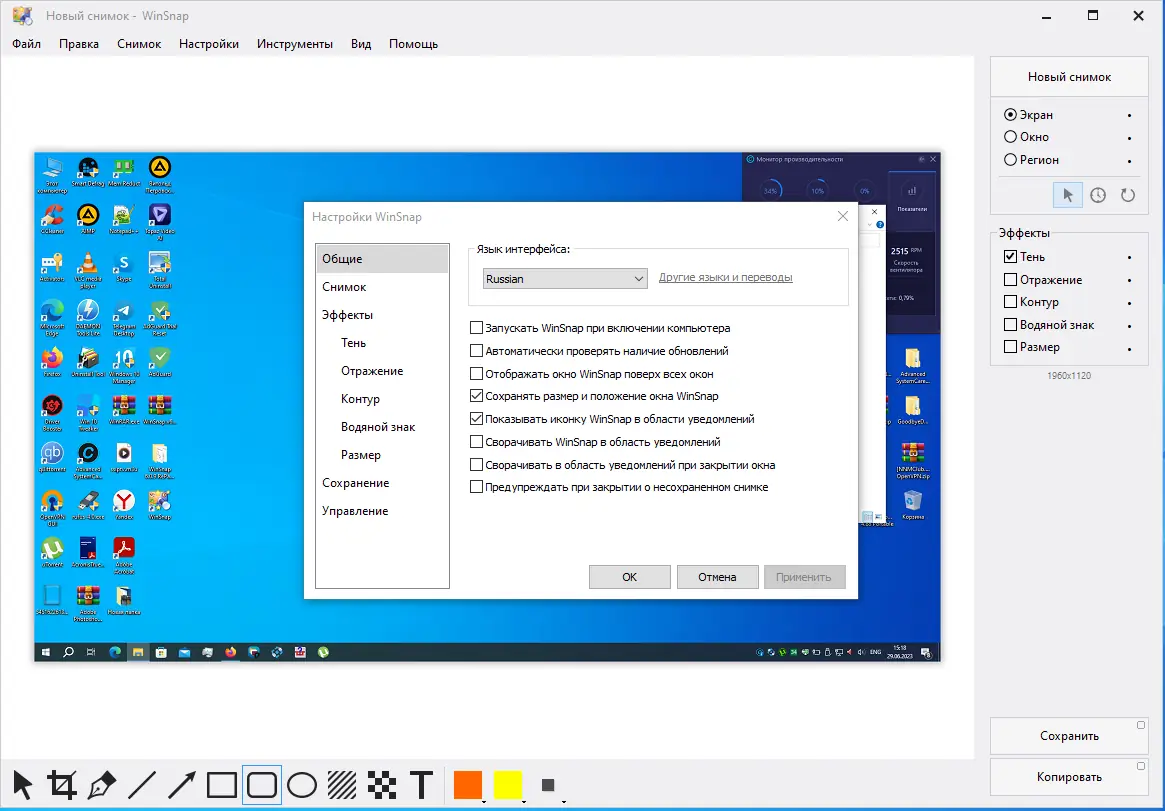Open the Russian interface language dropdown
This screenshot has width=1165, height=811.
point(565,279)
